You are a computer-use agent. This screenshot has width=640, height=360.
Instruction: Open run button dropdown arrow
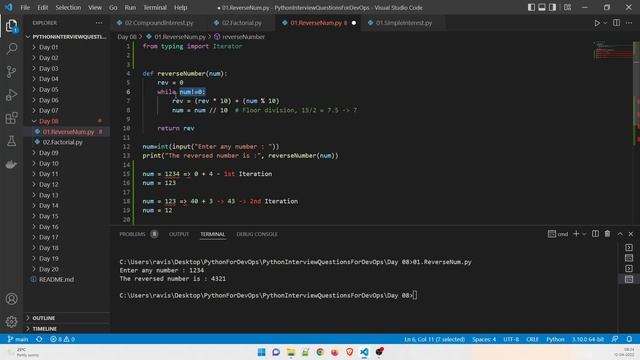[605, 23]
